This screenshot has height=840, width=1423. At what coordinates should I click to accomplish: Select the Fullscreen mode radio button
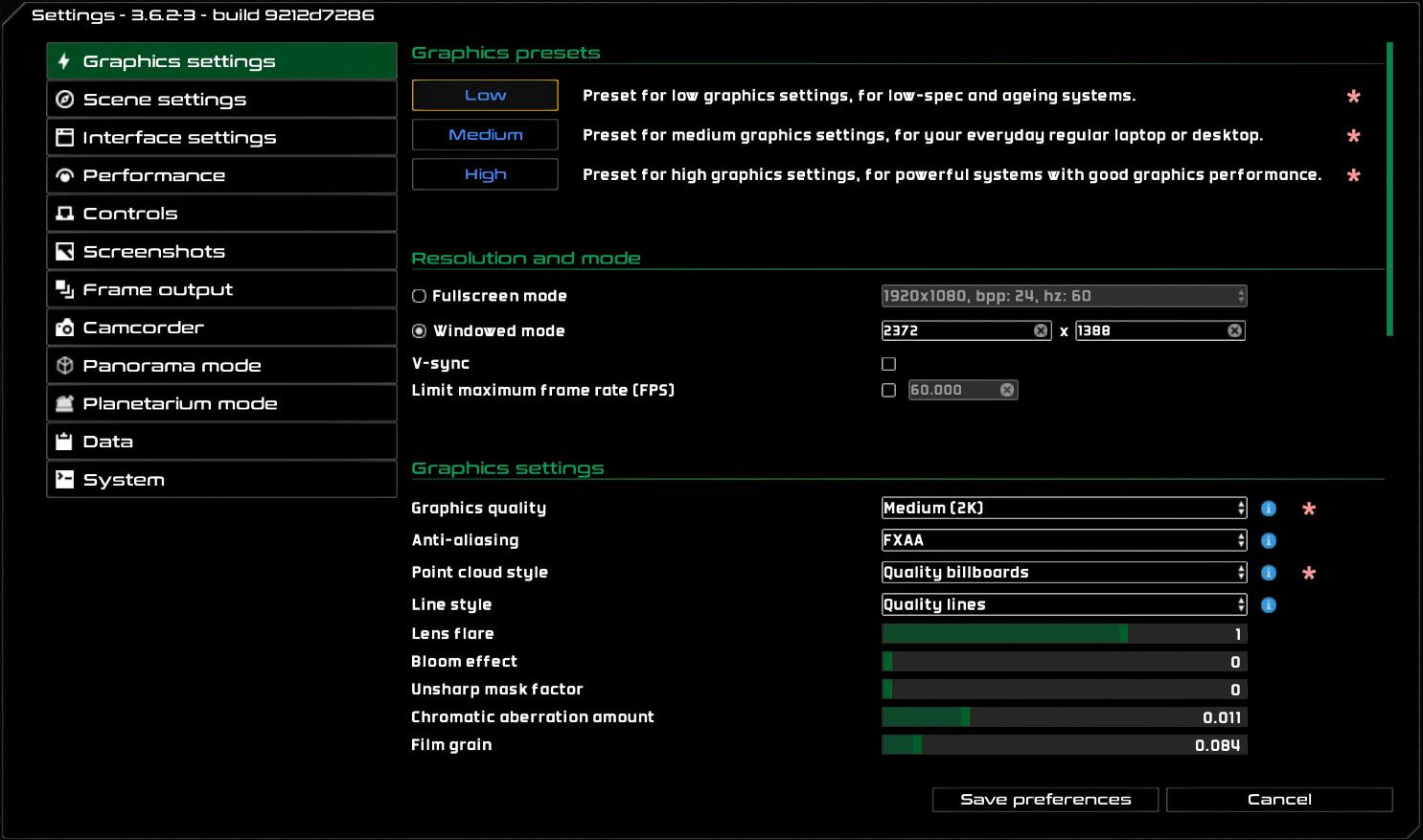[419, 296]
